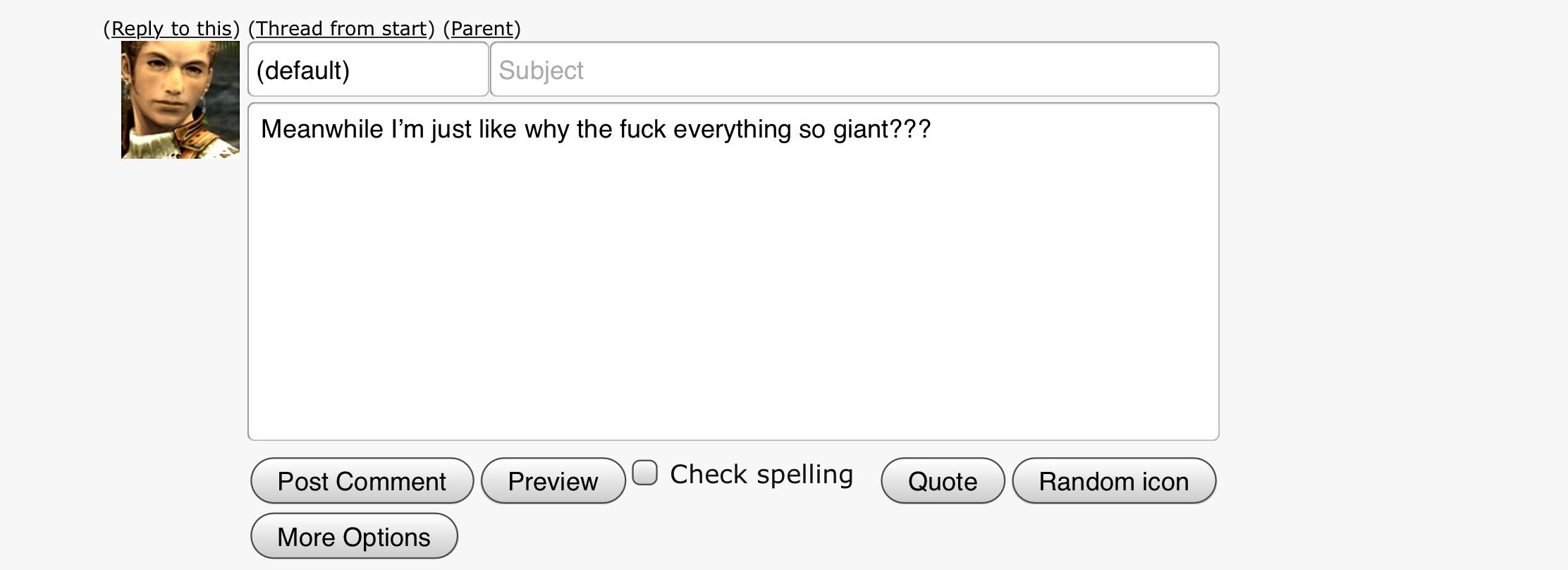
Task: Click the user avatar icon image
Action: coord(180,99)
